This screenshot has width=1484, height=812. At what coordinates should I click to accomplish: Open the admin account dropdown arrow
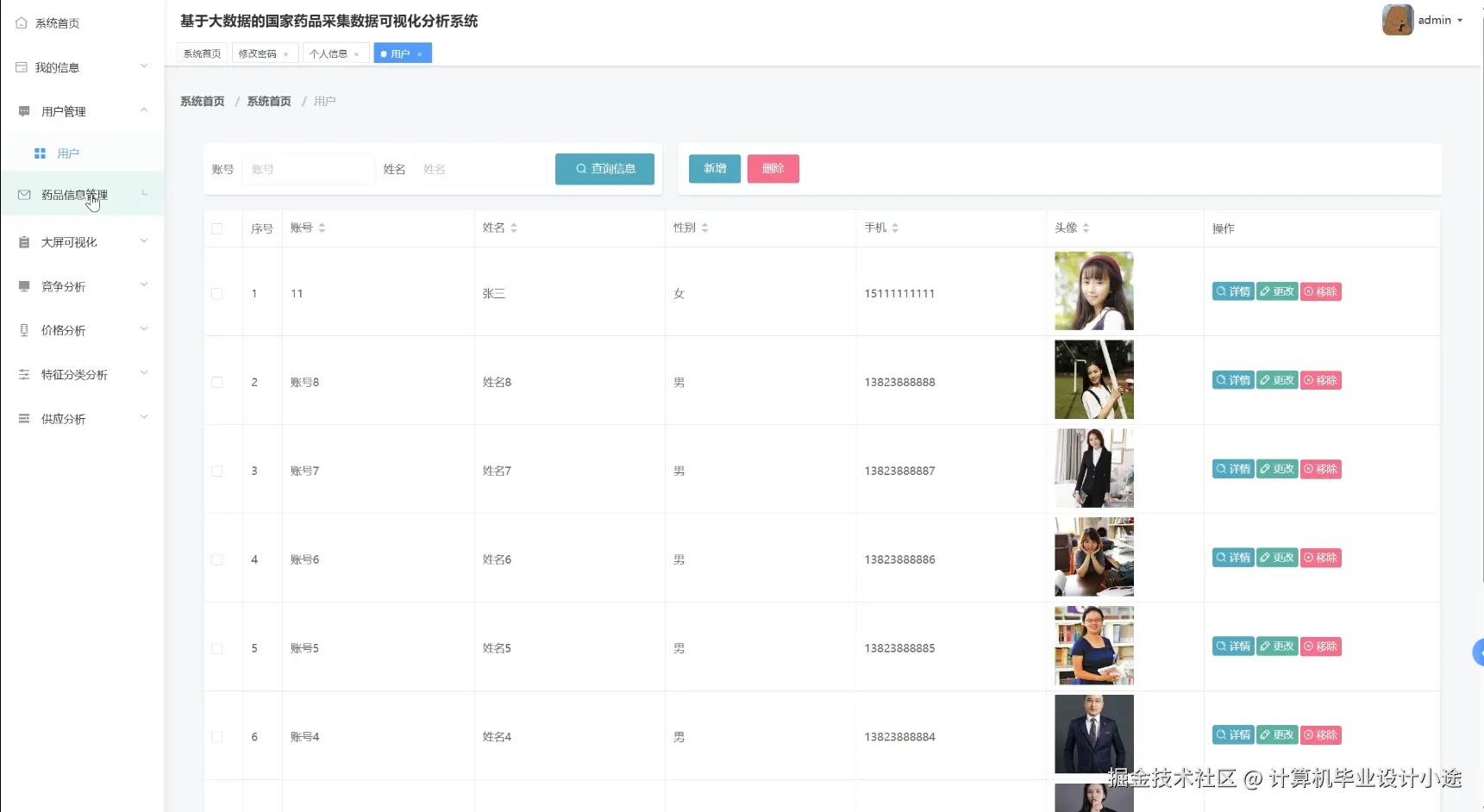(x=1460, y=21)
